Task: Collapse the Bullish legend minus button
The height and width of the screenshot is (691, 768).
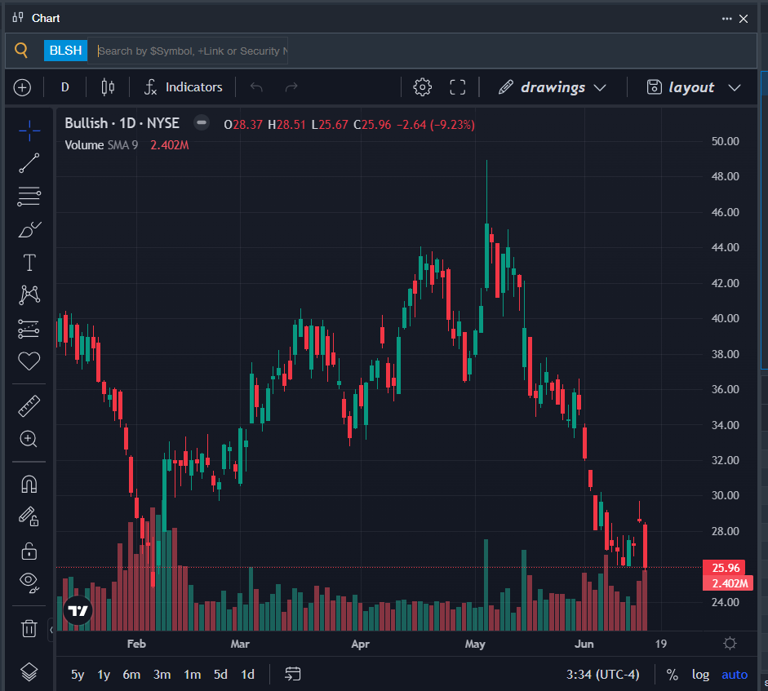Action: click(201, 122)
